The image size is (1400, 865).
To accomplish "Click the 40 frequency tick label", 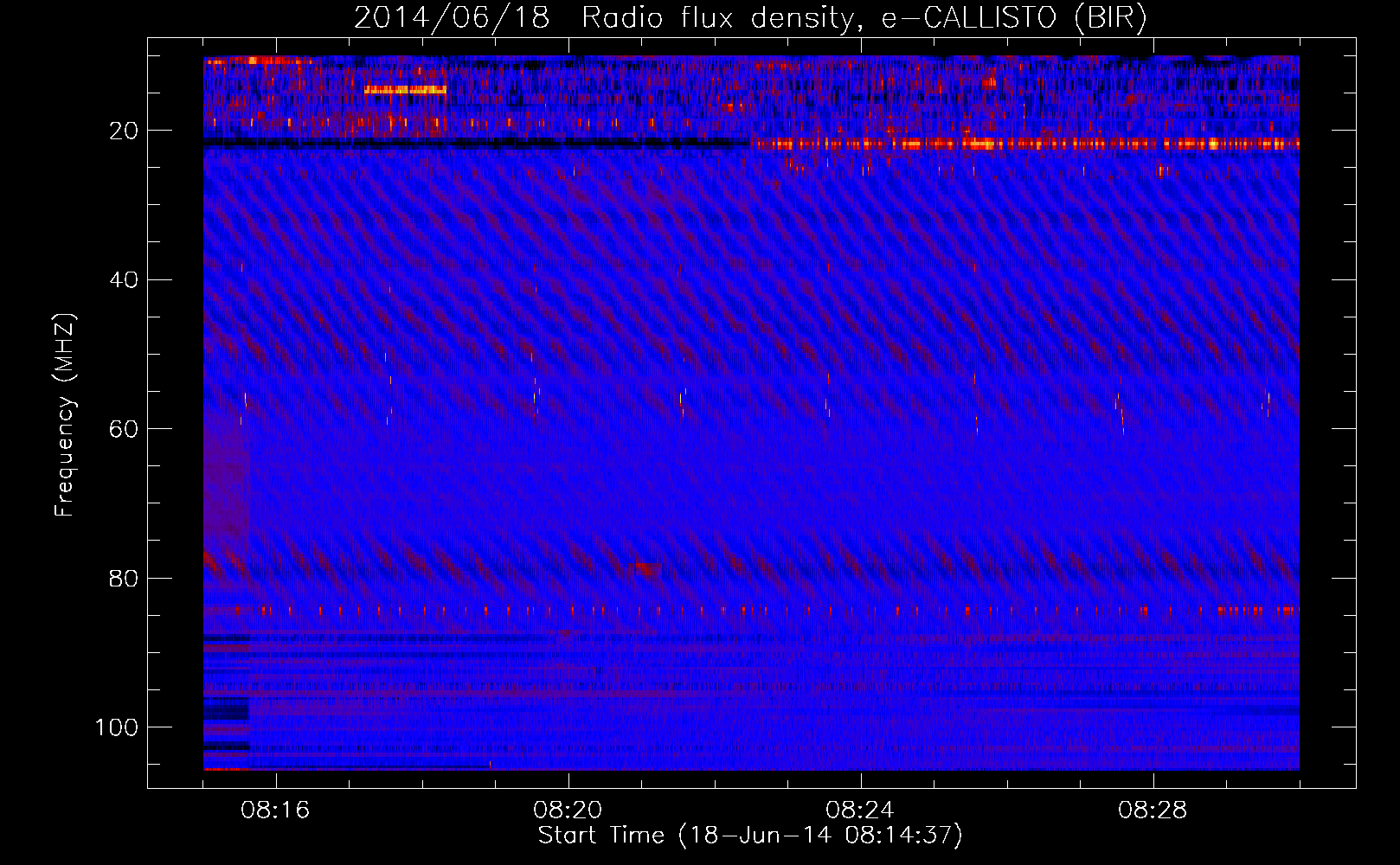I will [x=124, y=280].
